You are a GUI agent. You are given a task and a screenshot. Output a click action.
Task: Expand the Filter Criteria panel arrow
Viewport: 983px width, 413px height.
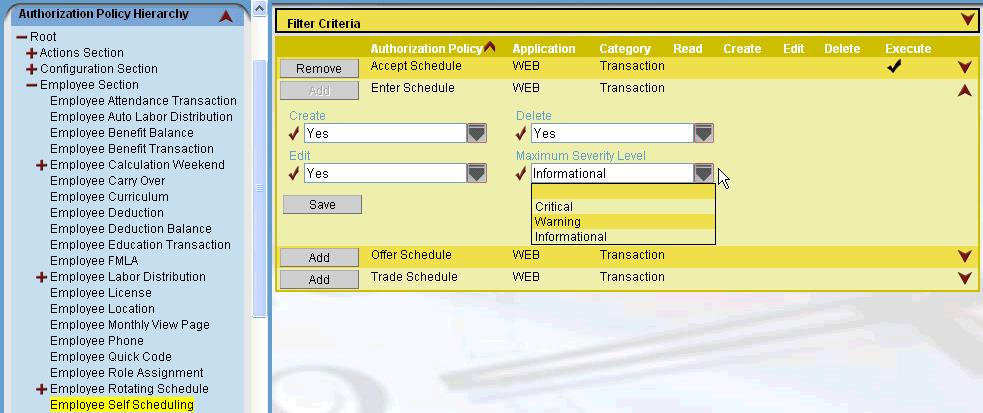tap(966, 20)
